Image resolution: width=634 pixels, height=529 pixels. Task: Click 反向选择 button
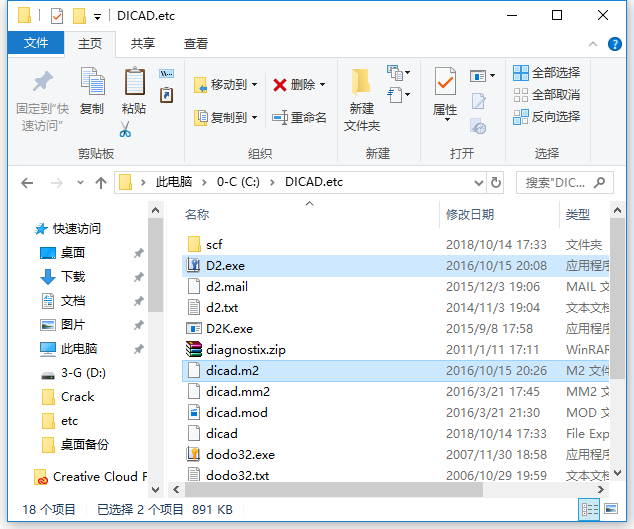pyautogui.click(x=547, y=117)
